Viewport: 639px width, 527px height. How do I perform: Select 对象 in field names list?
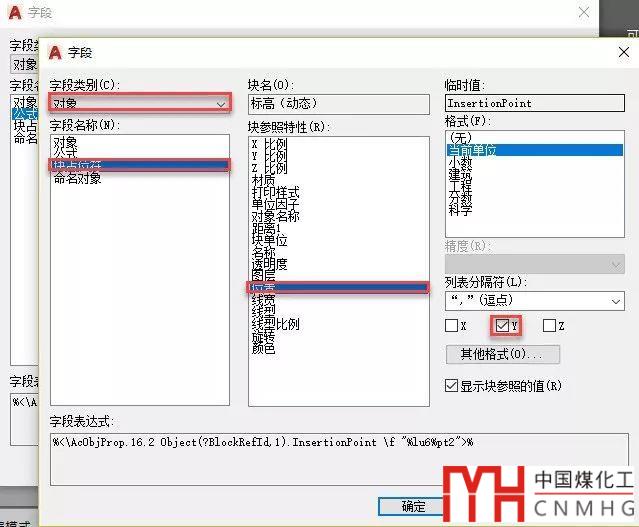tap(66, 142)
